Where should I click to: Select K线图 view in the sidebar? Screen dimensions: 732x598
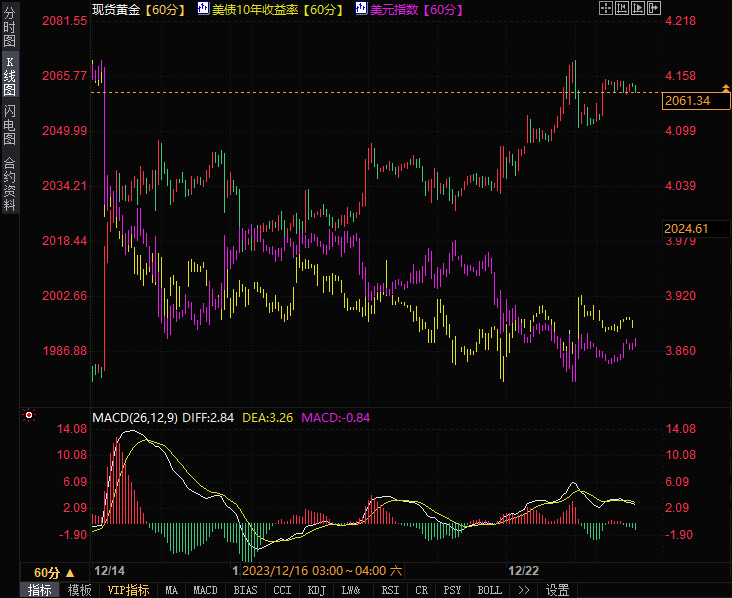(9, 76)
